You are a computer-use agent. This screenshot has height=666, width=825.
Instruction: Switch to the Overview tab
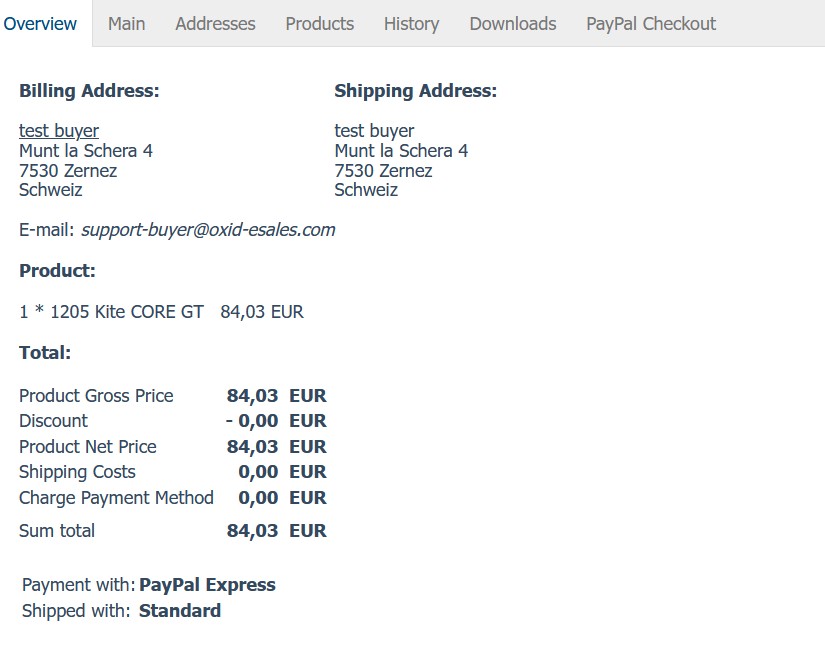pos(41,23)
